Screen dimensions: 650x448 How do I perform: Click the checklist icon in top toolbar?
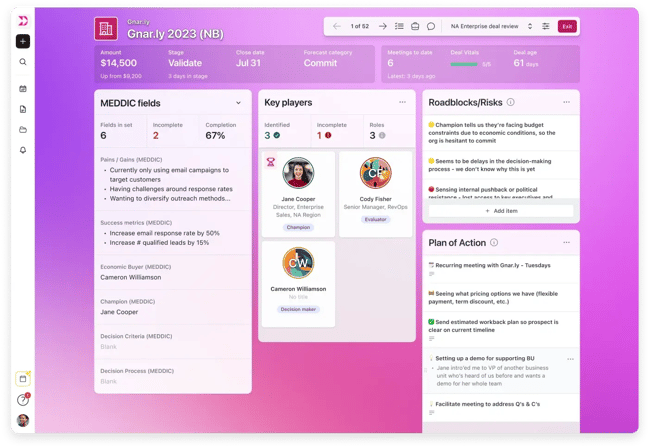[x=399, y=26]
